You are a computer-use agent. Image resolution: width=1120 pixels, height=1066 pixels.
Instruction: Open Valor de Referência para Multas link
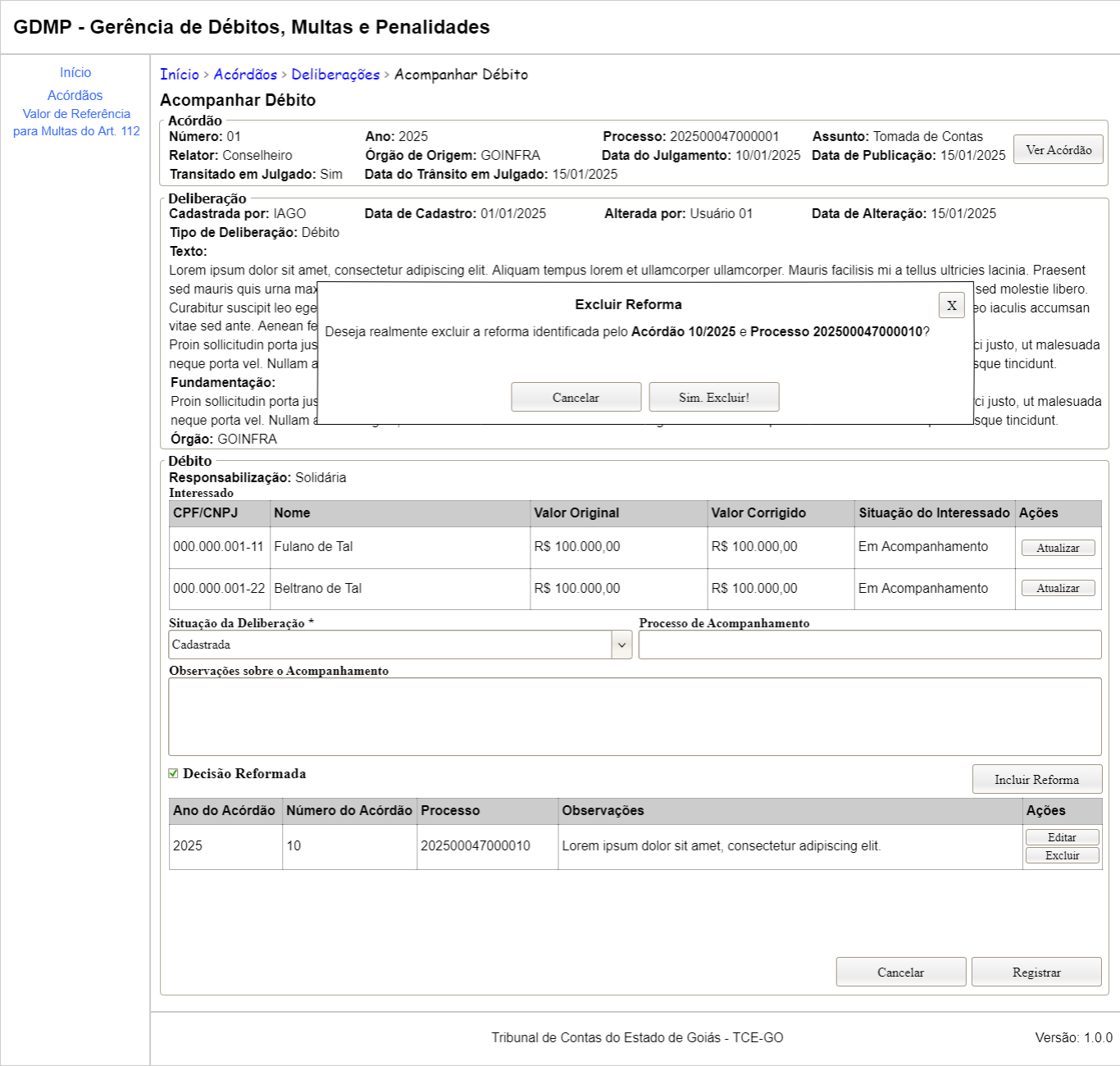[76, 122]
